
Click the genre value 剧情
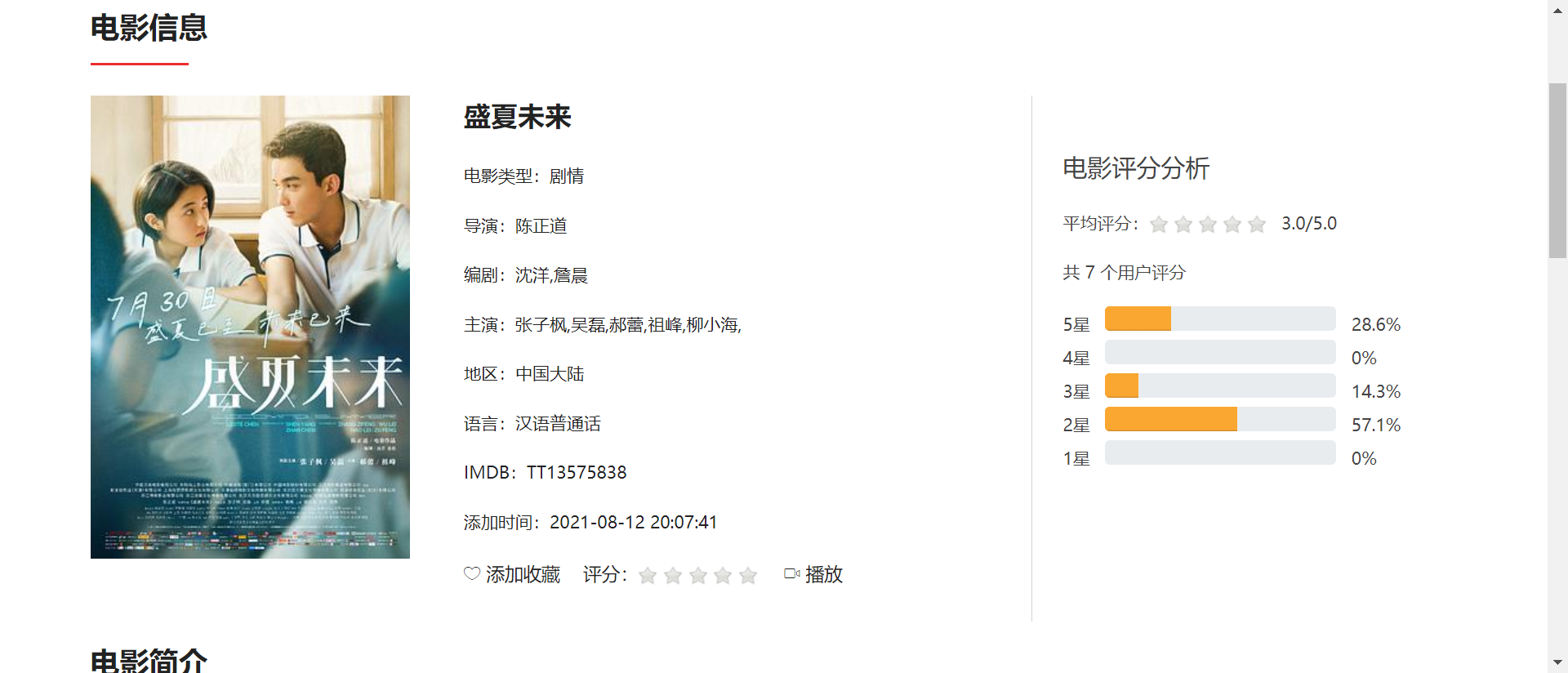[567, 176]
